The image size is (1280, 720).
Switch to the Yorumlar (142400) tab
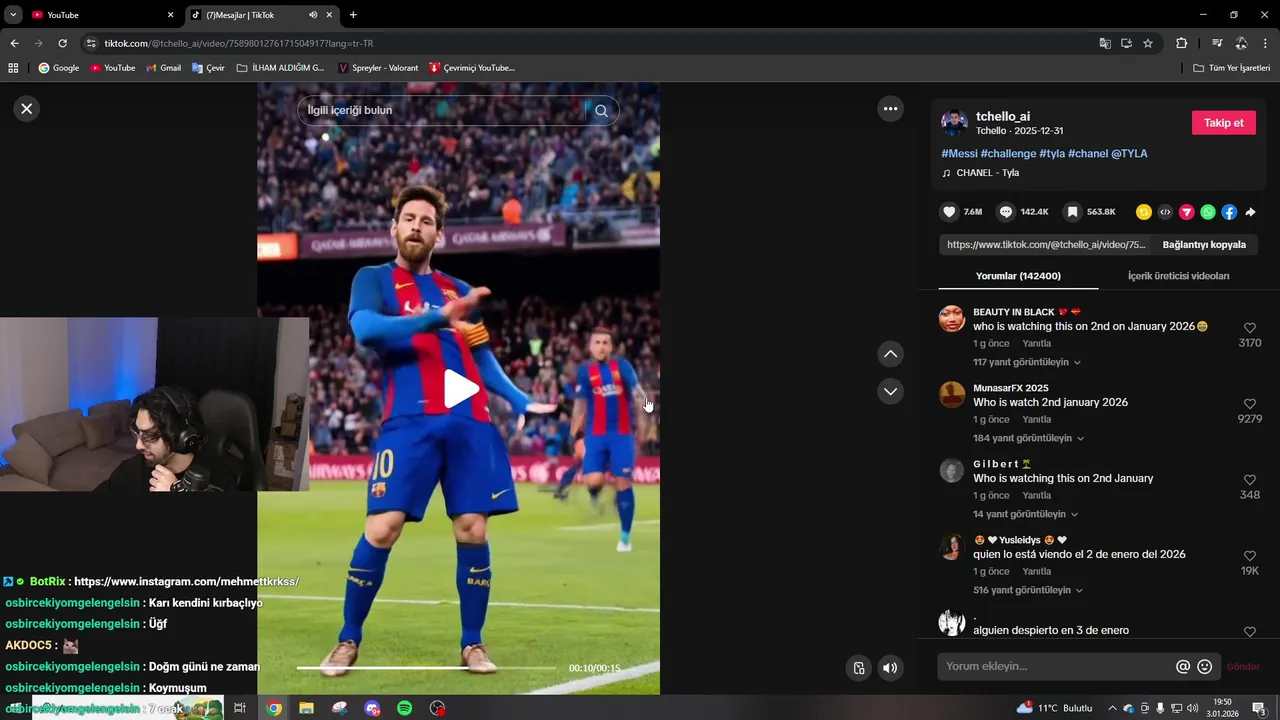tap(1018, 276)
